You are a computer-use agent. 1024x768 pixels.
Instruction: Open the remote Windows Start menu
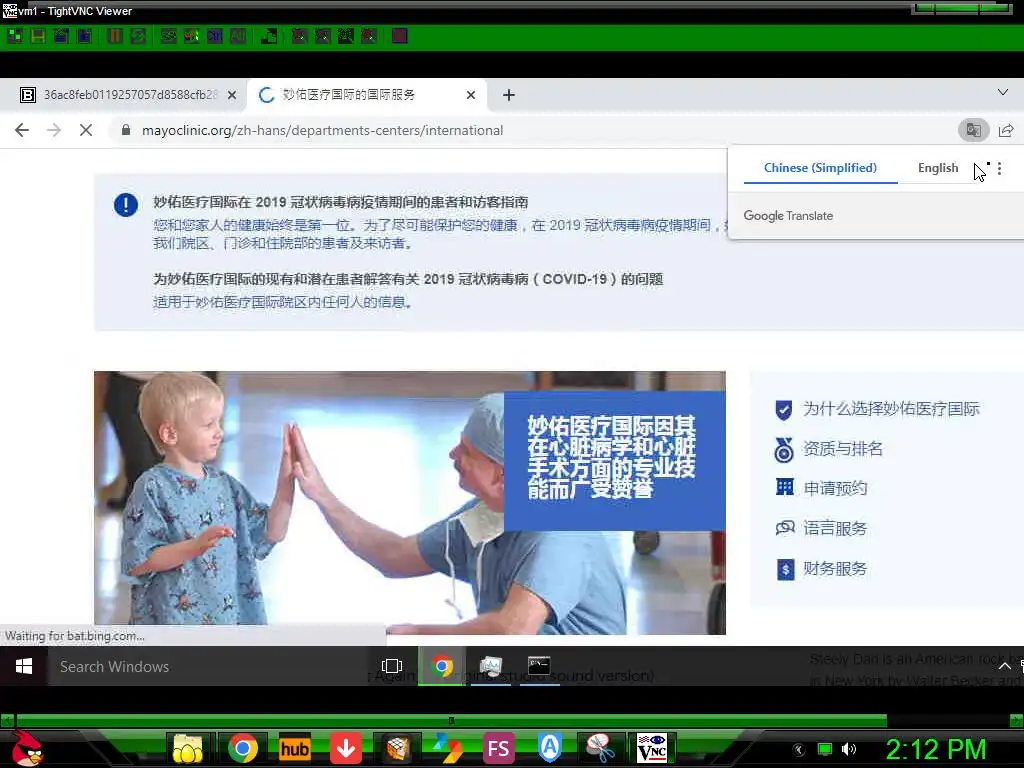point(24,666)
